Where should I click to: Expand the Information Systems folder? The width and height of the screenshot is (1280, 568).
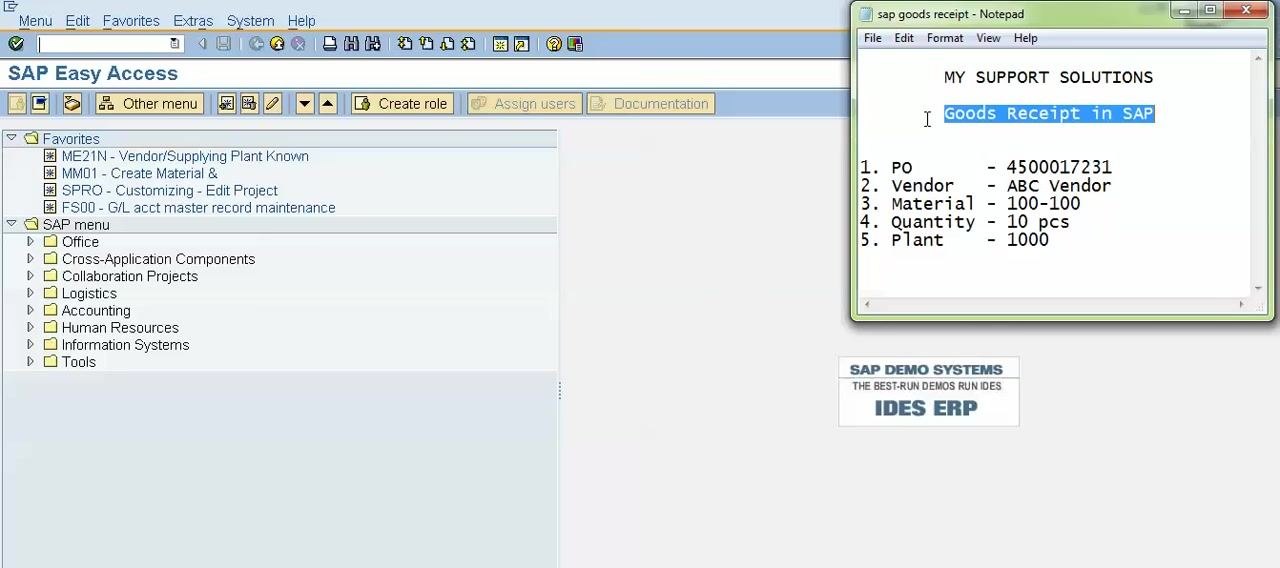coord(30,344)
